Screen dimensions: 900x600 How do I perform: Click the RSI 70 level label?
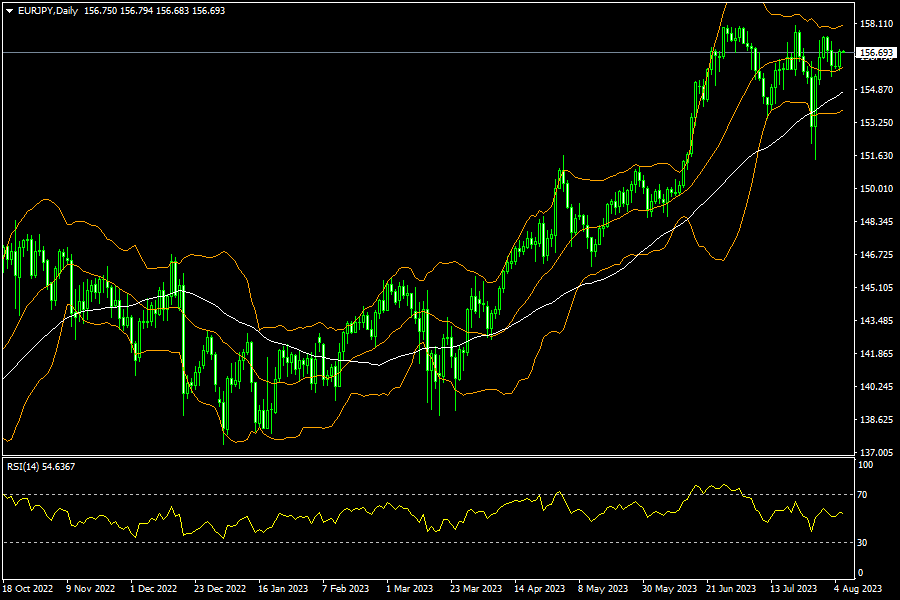[862, 494]
